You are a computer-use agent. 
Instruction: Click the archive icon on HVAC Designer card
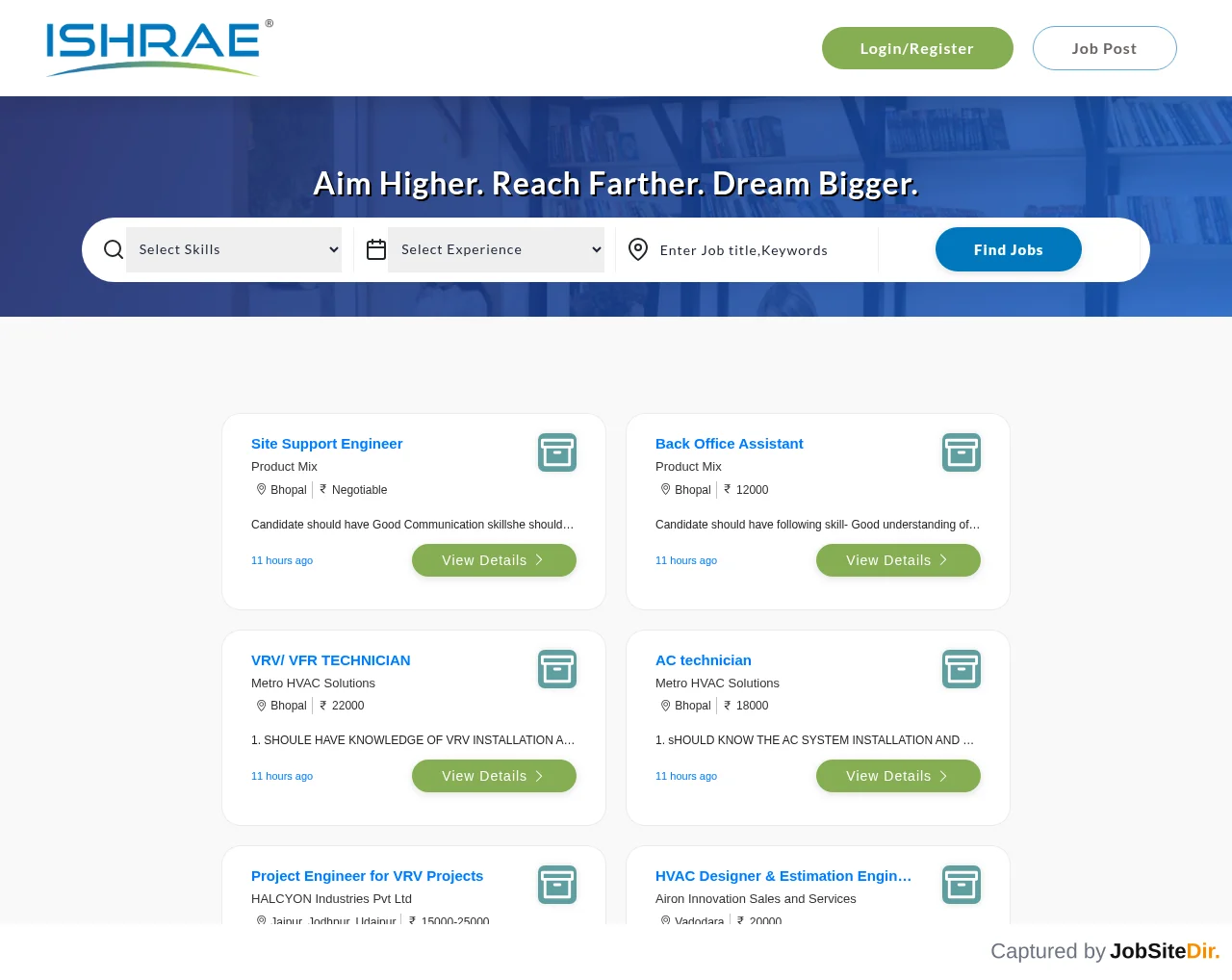point(962,885)
